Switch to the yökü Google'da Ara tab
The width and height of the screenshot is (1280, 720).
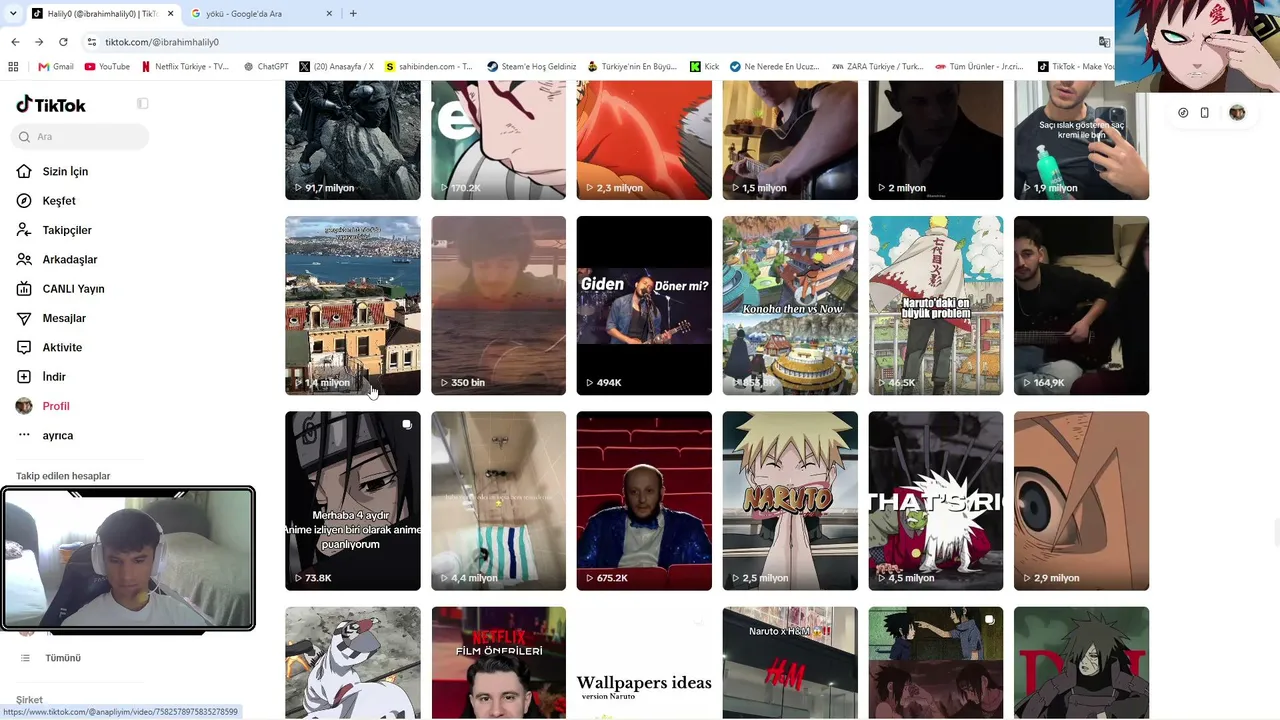pyautogui.click(x=261, y=14)
